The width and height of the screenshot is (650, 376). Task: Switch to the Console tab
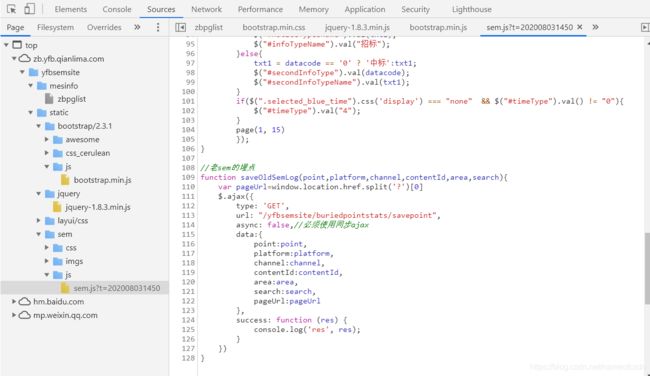[117, 9]
